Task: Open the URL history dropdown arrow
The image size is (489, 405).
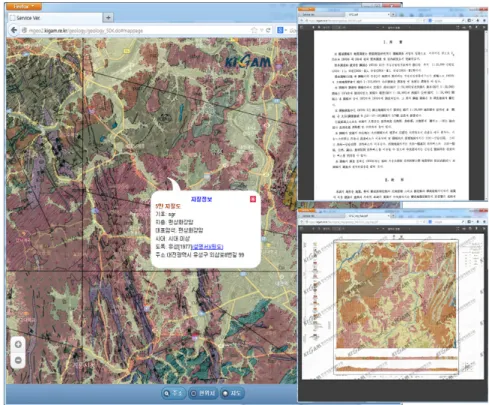Action: pyautogui.click(x=262, y=30)
